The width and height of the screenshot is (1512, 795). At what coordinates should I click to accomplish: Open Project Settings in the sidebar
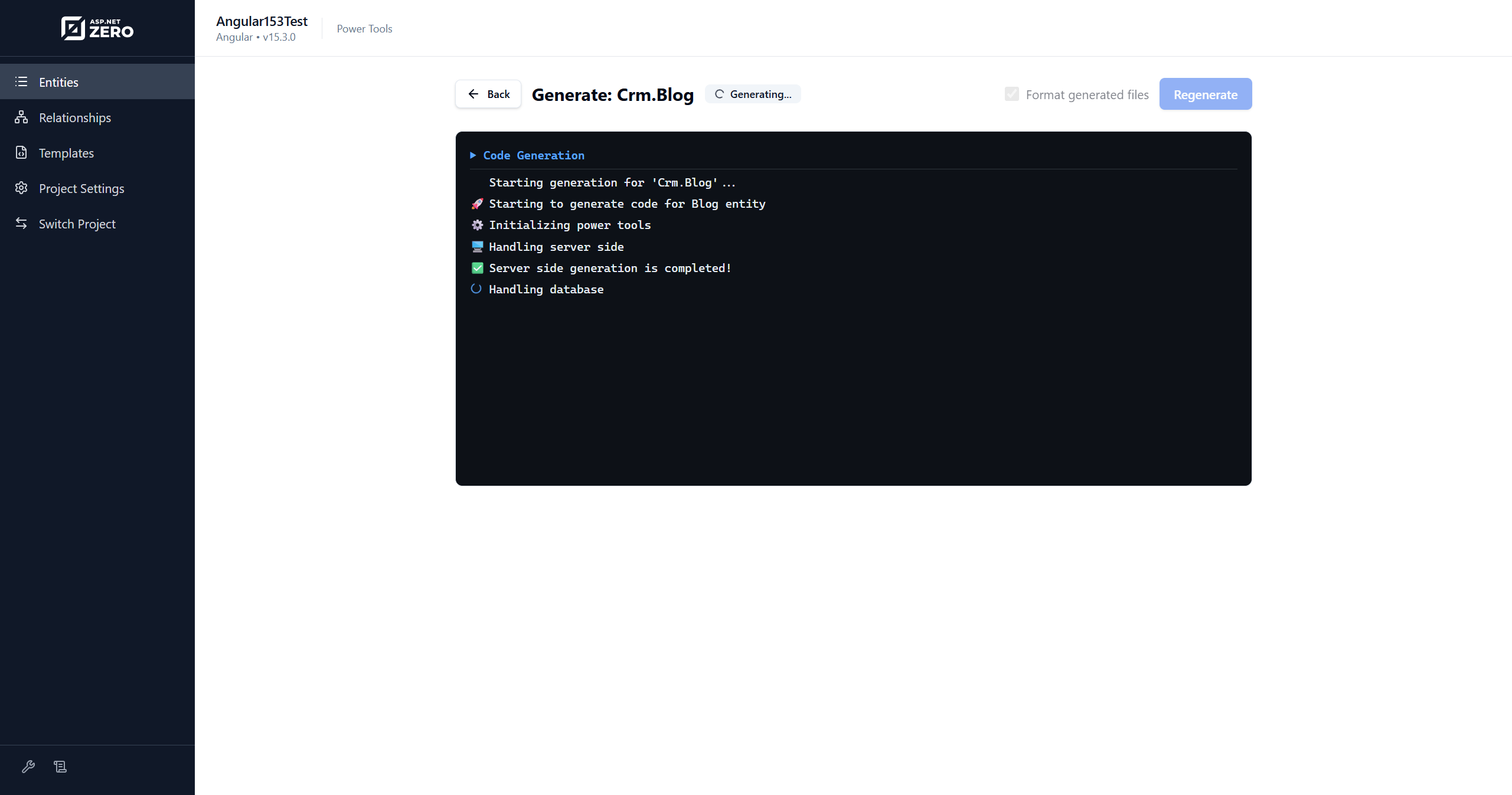tap(97, 188)
